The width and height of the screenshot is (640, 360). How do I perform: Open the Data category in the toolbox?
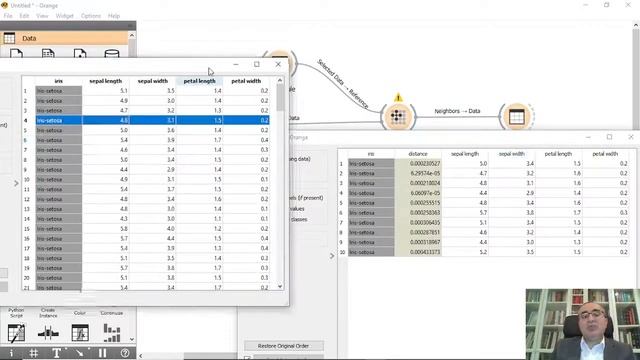click(64, 38)
